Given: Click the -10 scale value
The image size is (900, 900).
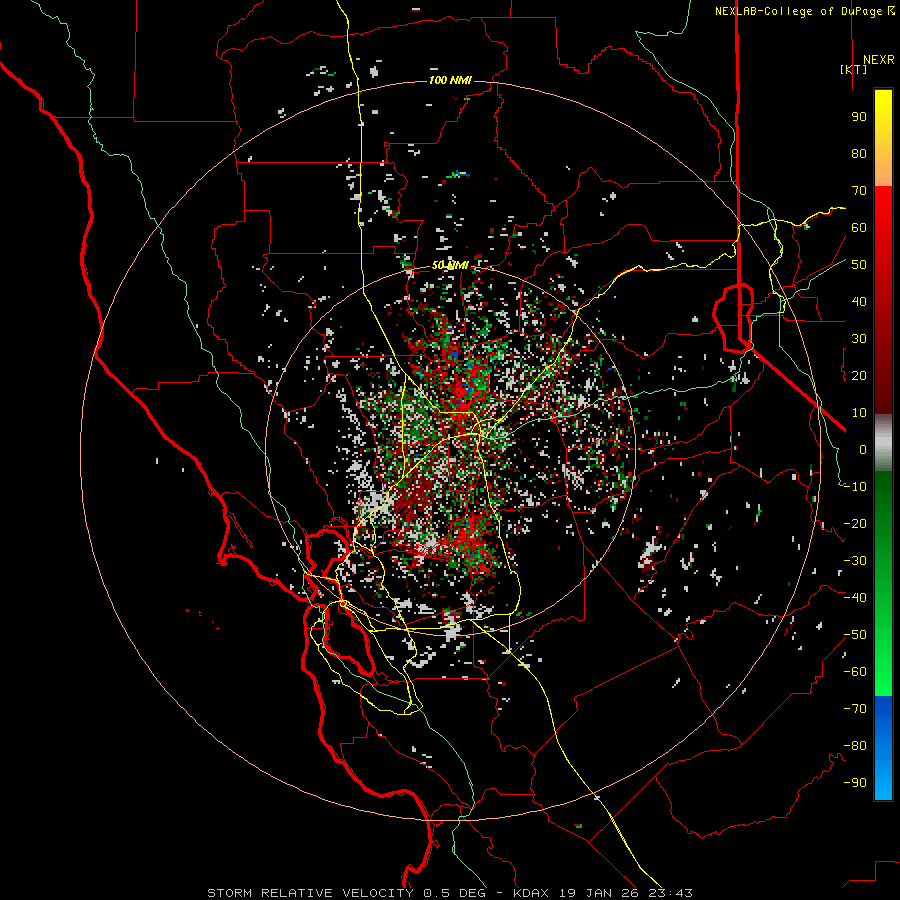Looking at the screenshot, I should pos(855,487).
